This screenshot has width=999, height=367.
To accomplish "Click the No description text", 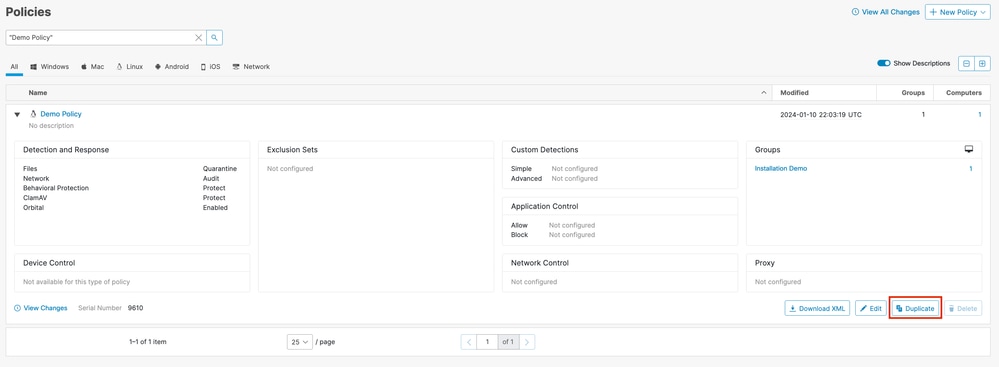I will pos(51,126).
